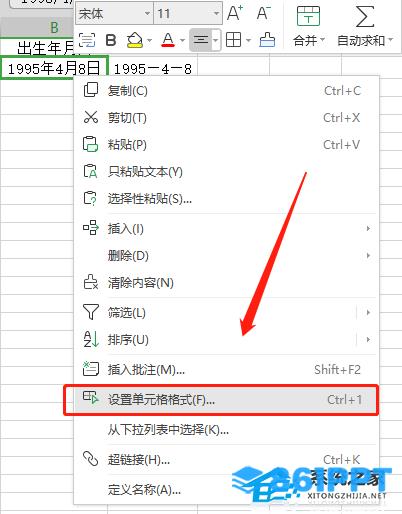The image size is (402, 514).
Task: Click the merge cells icon
Action: pyautogui.click(x=308, y=16)
